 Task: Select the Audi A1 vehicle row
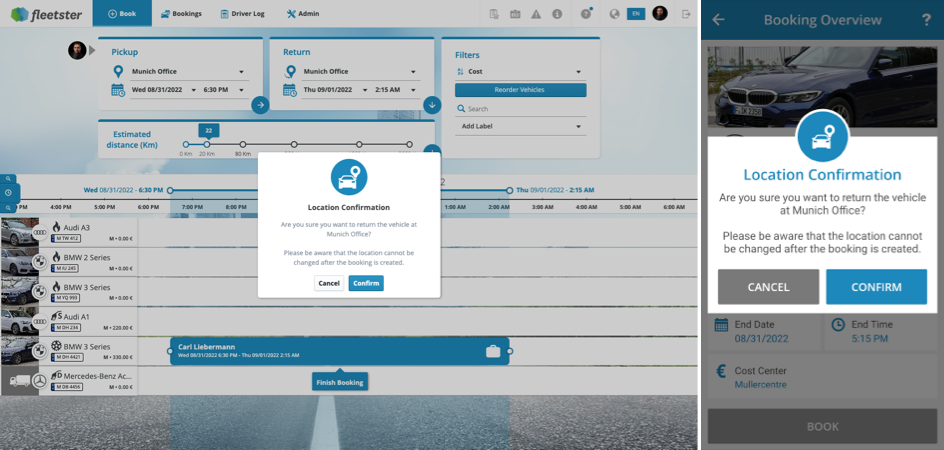coord(69,322)
